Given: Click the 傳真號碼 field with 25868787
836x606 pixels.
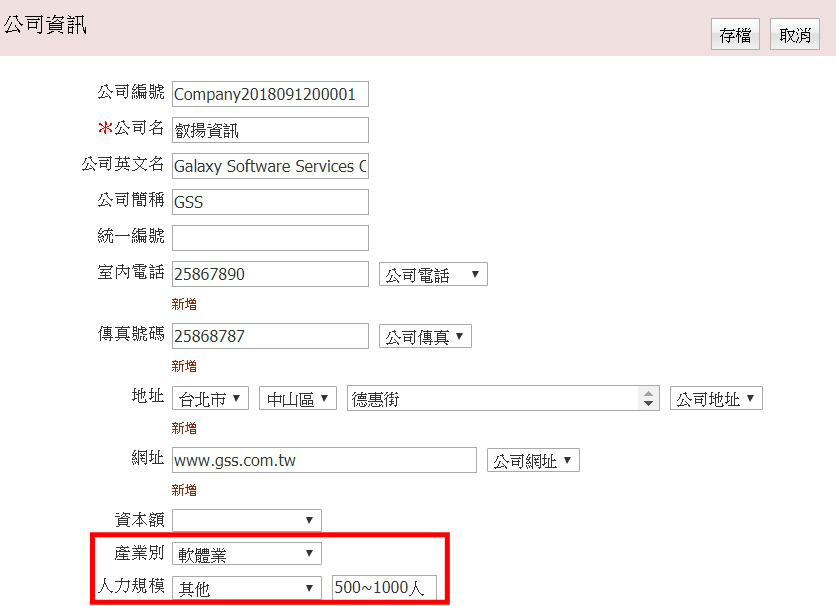Looking at the screenshot, I should click(270, 336).
